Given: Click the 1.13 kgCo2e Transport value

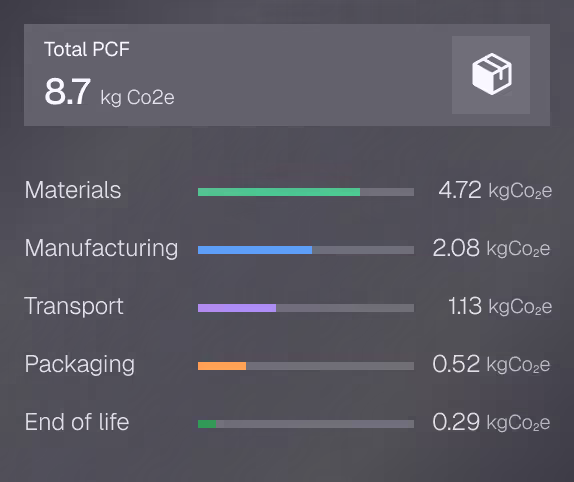Looking at the screenshot, I should coord(500,306).
